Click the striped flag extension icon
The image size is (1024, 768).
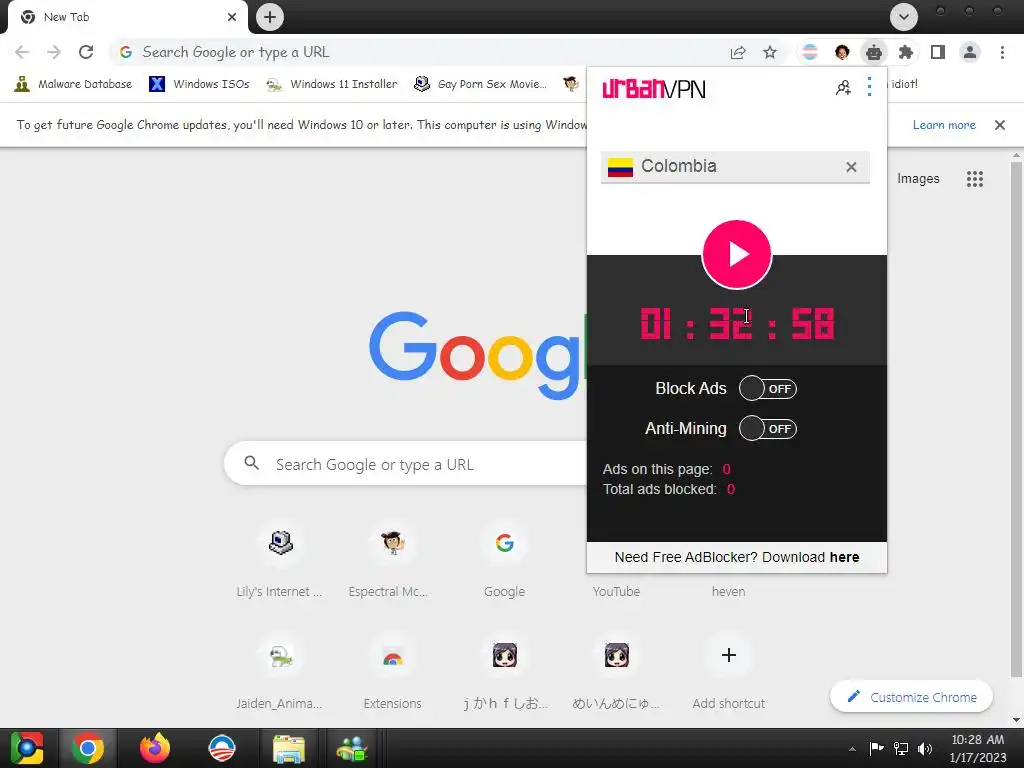(x=810, y=52)
